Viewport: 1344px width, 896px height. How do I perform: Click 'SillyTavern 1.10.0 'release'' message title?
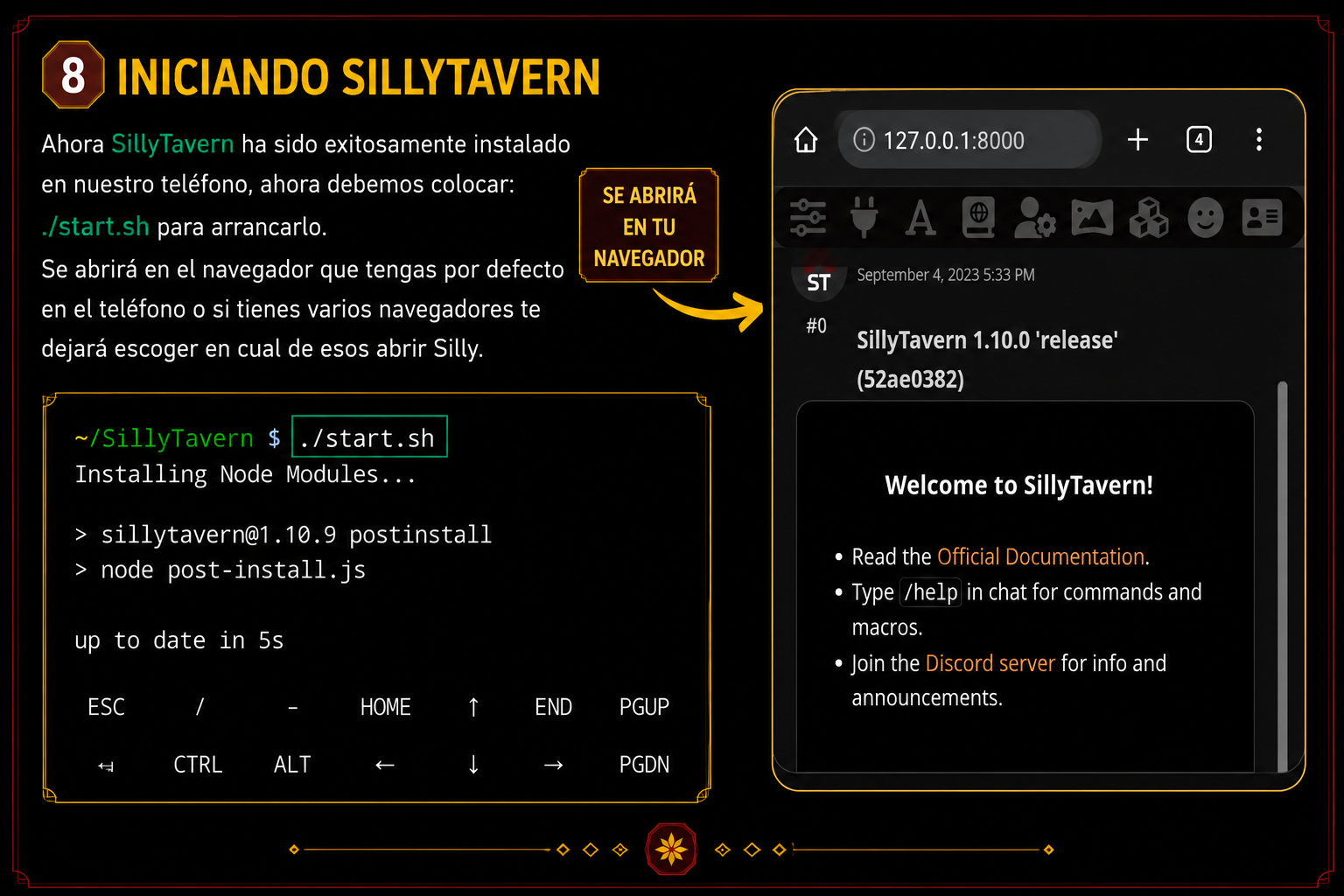coord(987,339)
